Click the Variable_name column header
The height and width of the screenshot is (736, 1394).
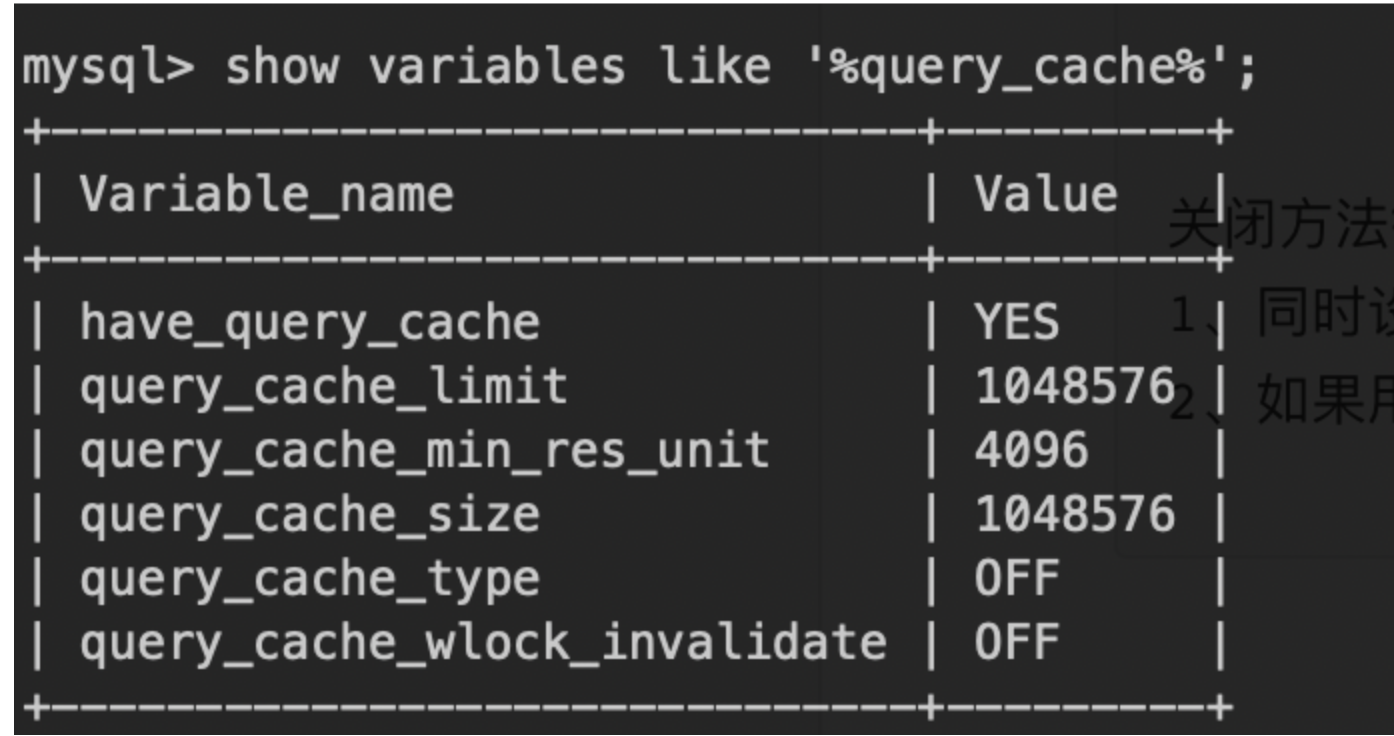267,195
